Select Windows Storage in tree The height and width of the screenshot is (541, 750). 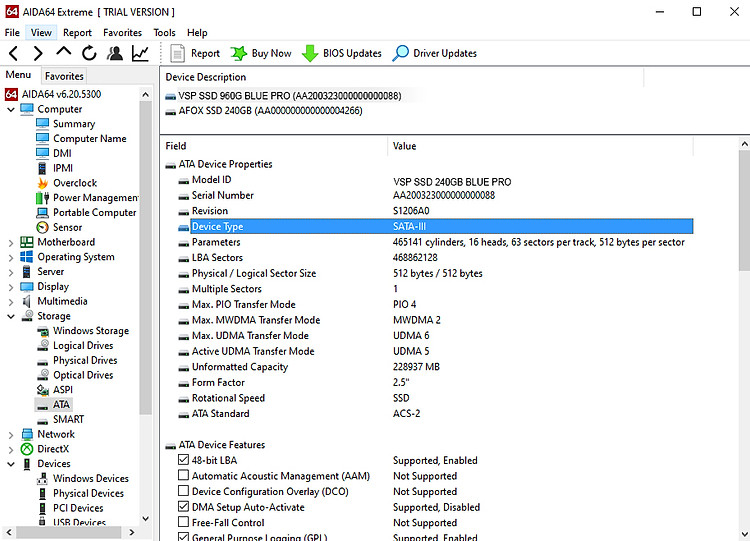[x=91, y=331]
